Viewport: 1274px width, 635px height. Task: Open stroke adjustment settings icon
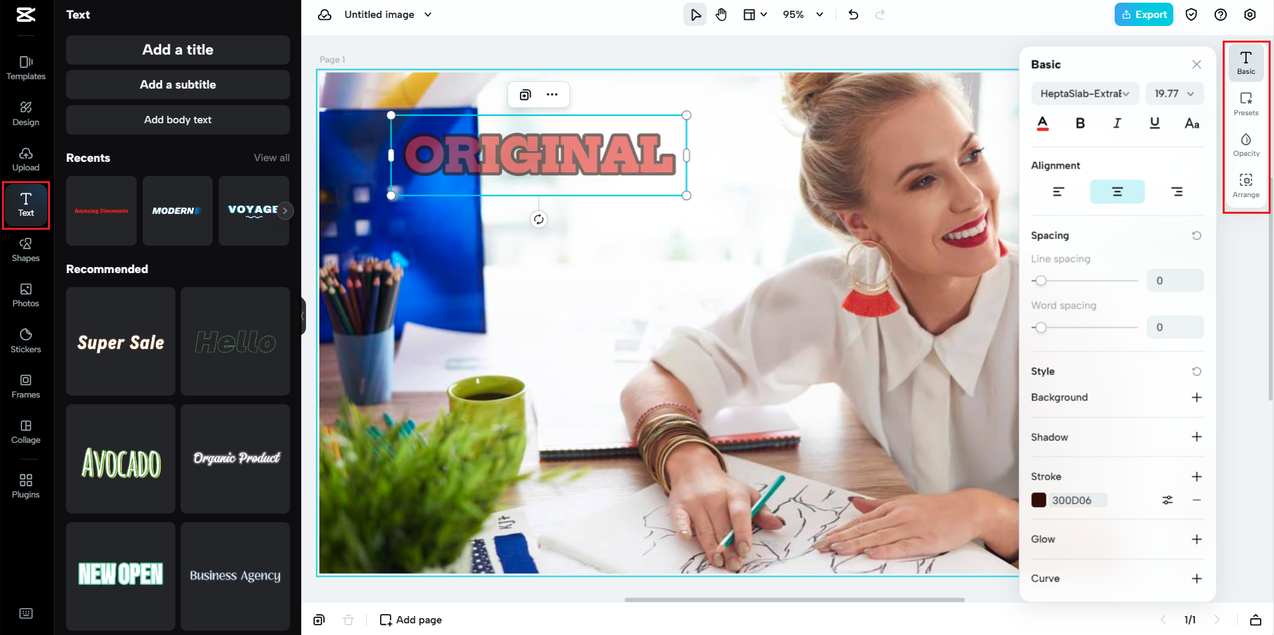(1167, 500)
